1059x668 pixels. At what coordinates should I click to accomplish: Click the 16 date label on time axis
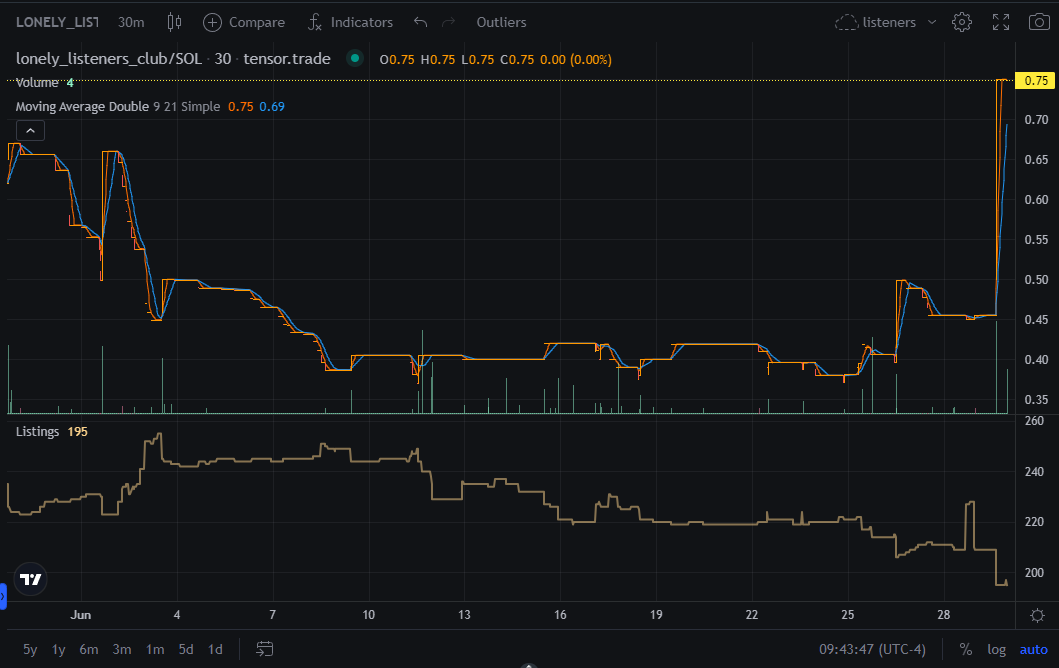point(560,615)
